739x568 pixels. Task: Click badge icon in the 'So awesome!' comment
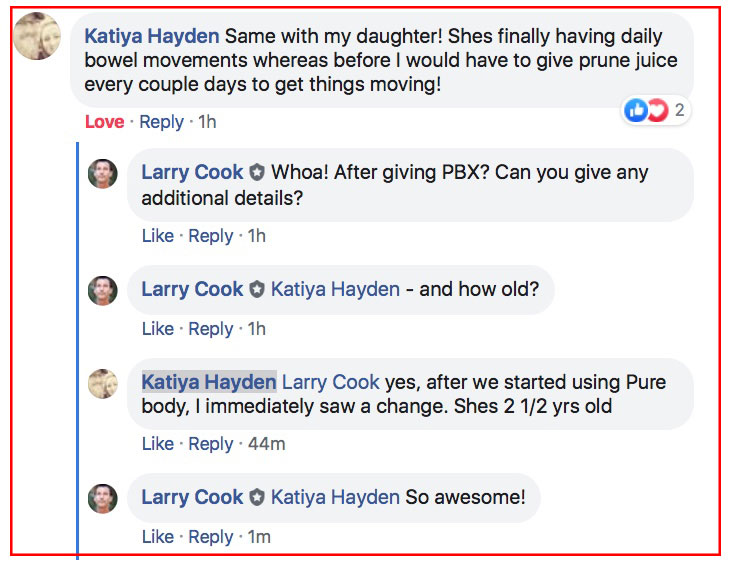point(257,498)
